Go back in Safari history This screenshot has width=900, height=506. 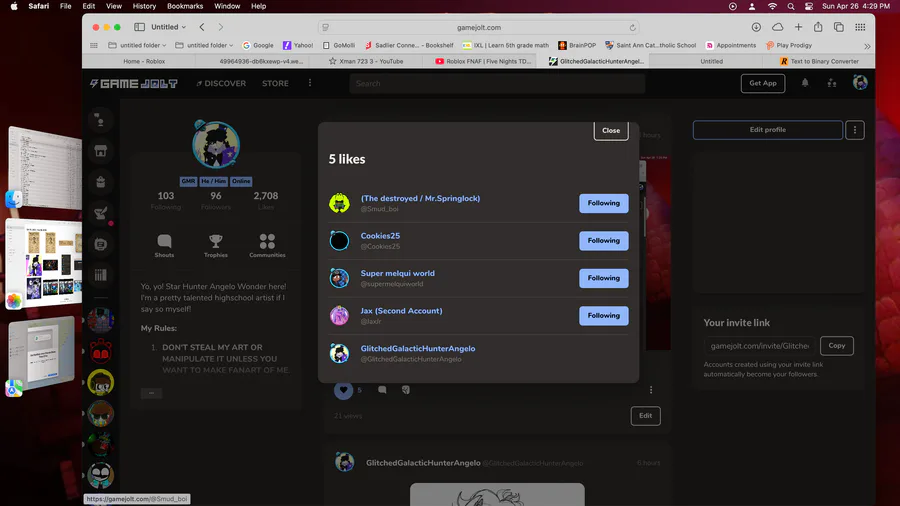pyautogui.click(x=202, y=27)
